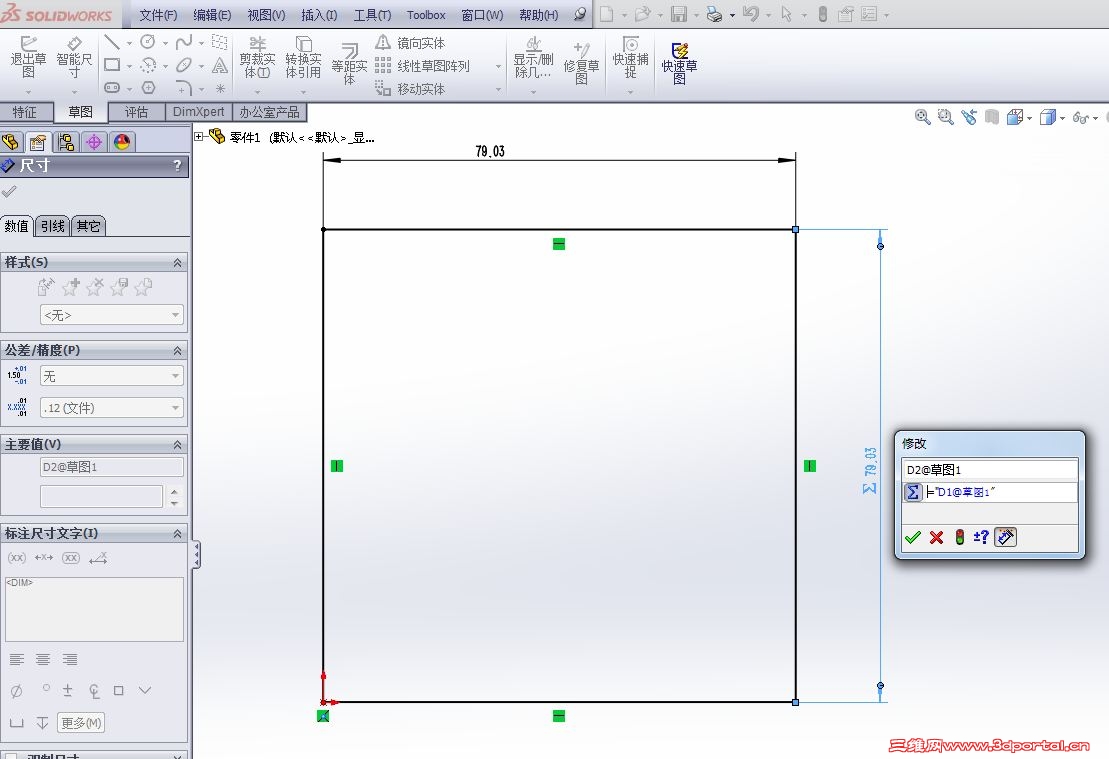Click the sigma equation icon in Modify dialog
The image size is (1109, 759).
tap(912, 492)
